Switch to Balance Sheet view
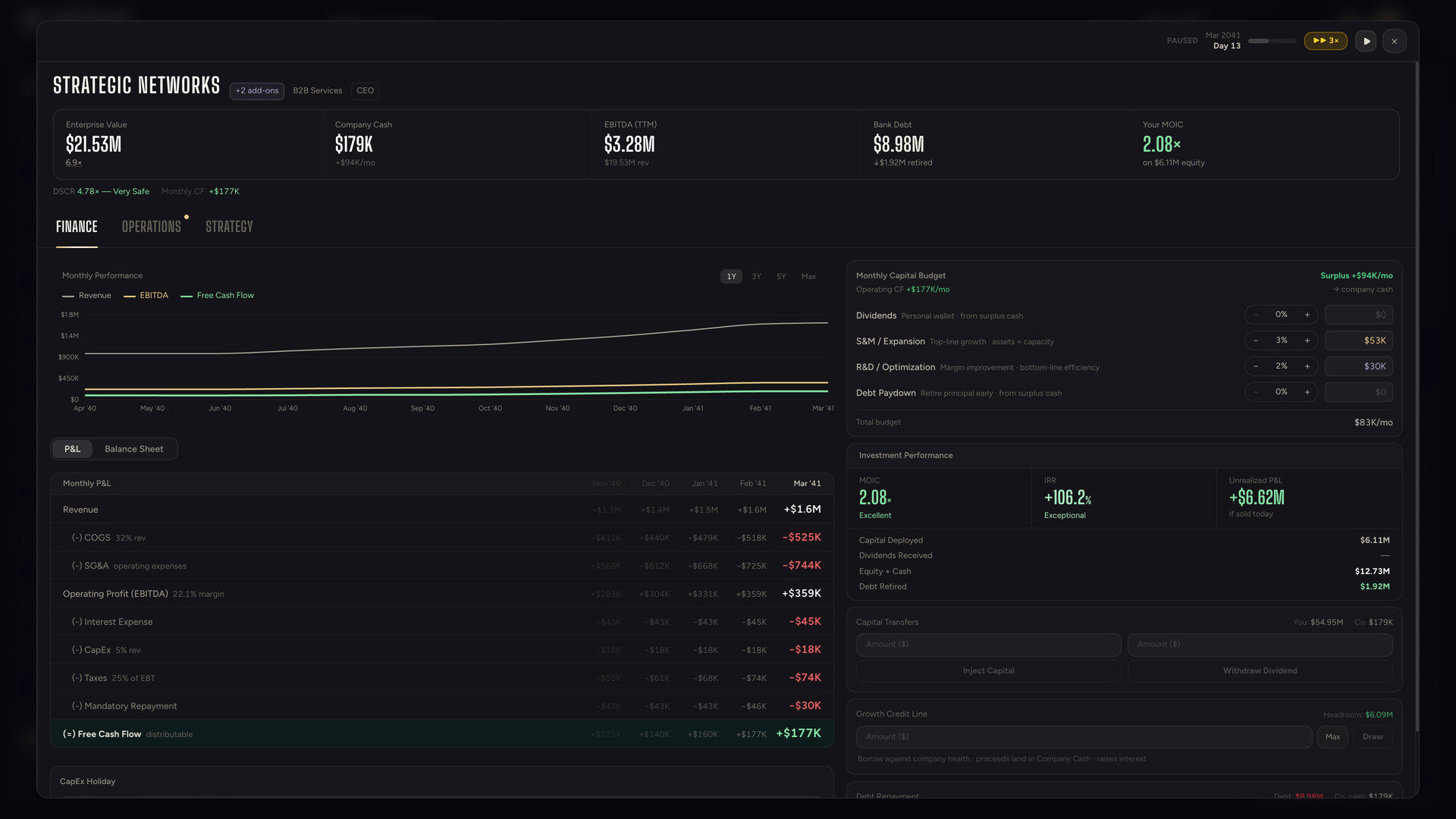The image size is (1456, 819). point(134,449)
